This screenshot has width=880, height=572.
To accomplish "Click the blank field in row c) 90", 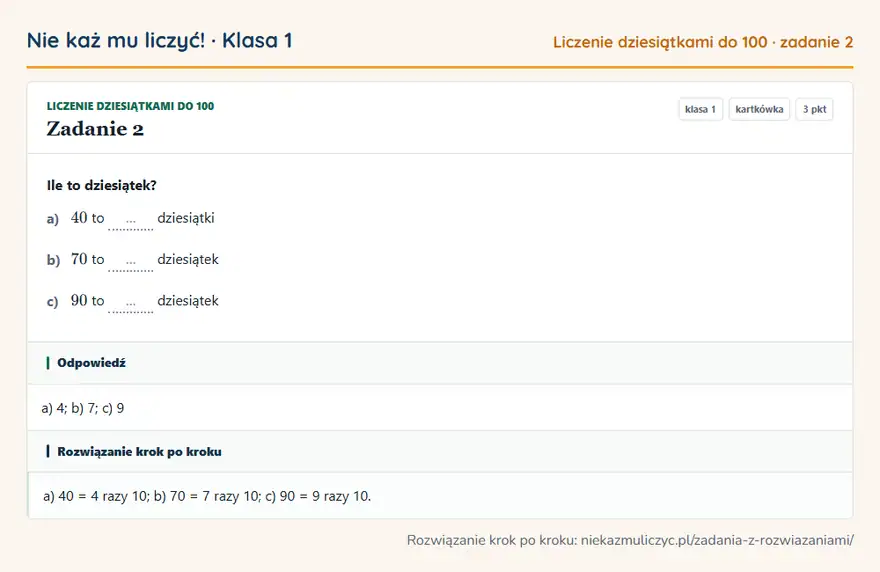I will pyautogui.click(x=131, y=303).
